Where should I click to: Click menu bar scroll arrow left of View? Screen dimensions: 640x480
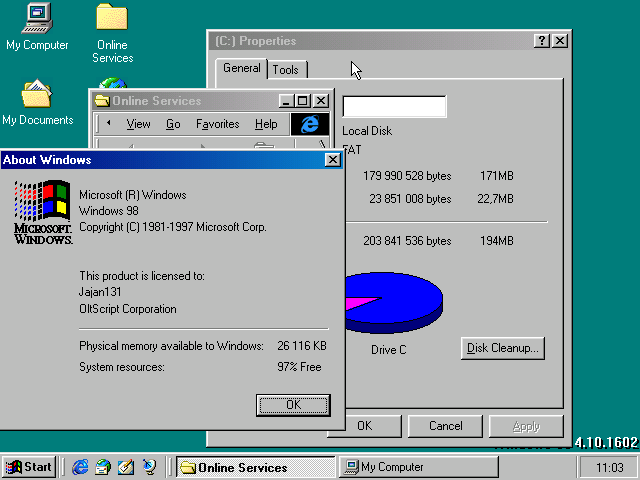pyautogui.click(x=109, y=124)
